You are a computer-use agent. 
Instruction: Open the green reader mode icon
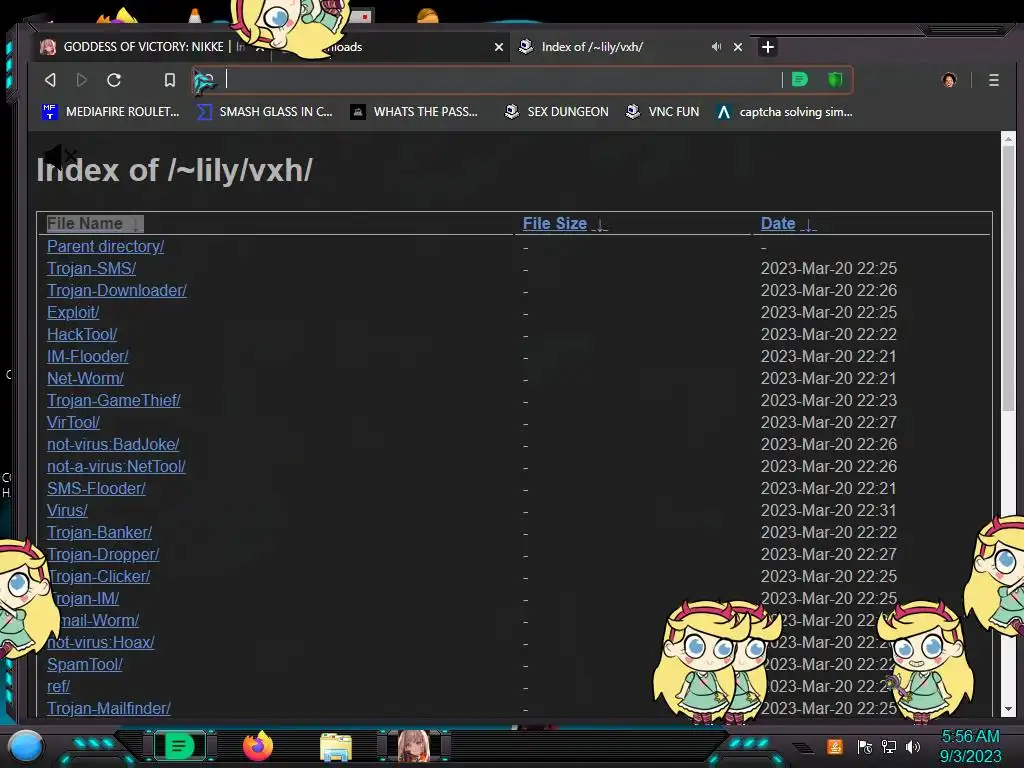point(799,80)
